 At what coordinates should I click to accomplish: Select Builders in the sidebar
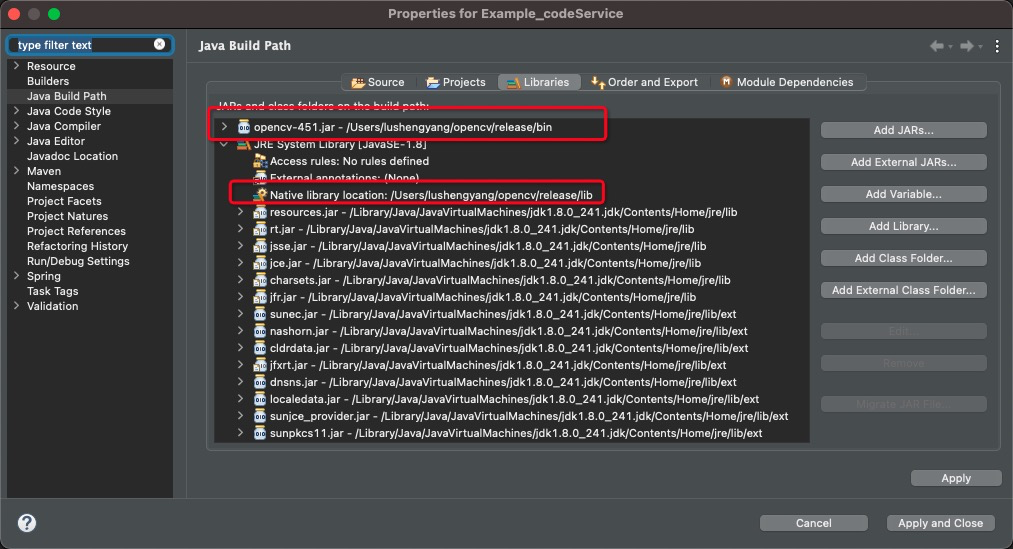click(48, 81)
